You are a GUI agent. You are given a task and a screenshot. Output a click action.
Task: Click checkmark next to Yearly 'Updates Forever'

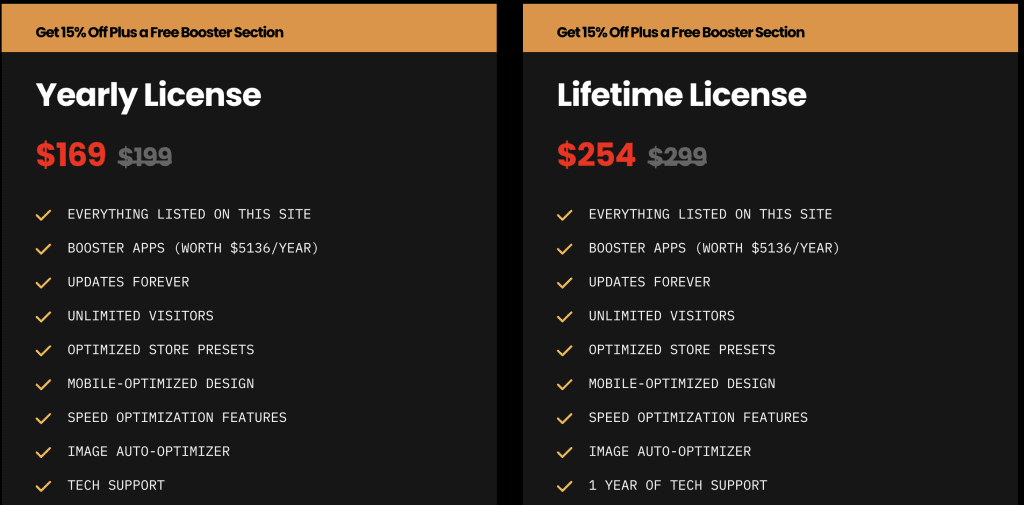pyautogui.click(x=44, y=283)
